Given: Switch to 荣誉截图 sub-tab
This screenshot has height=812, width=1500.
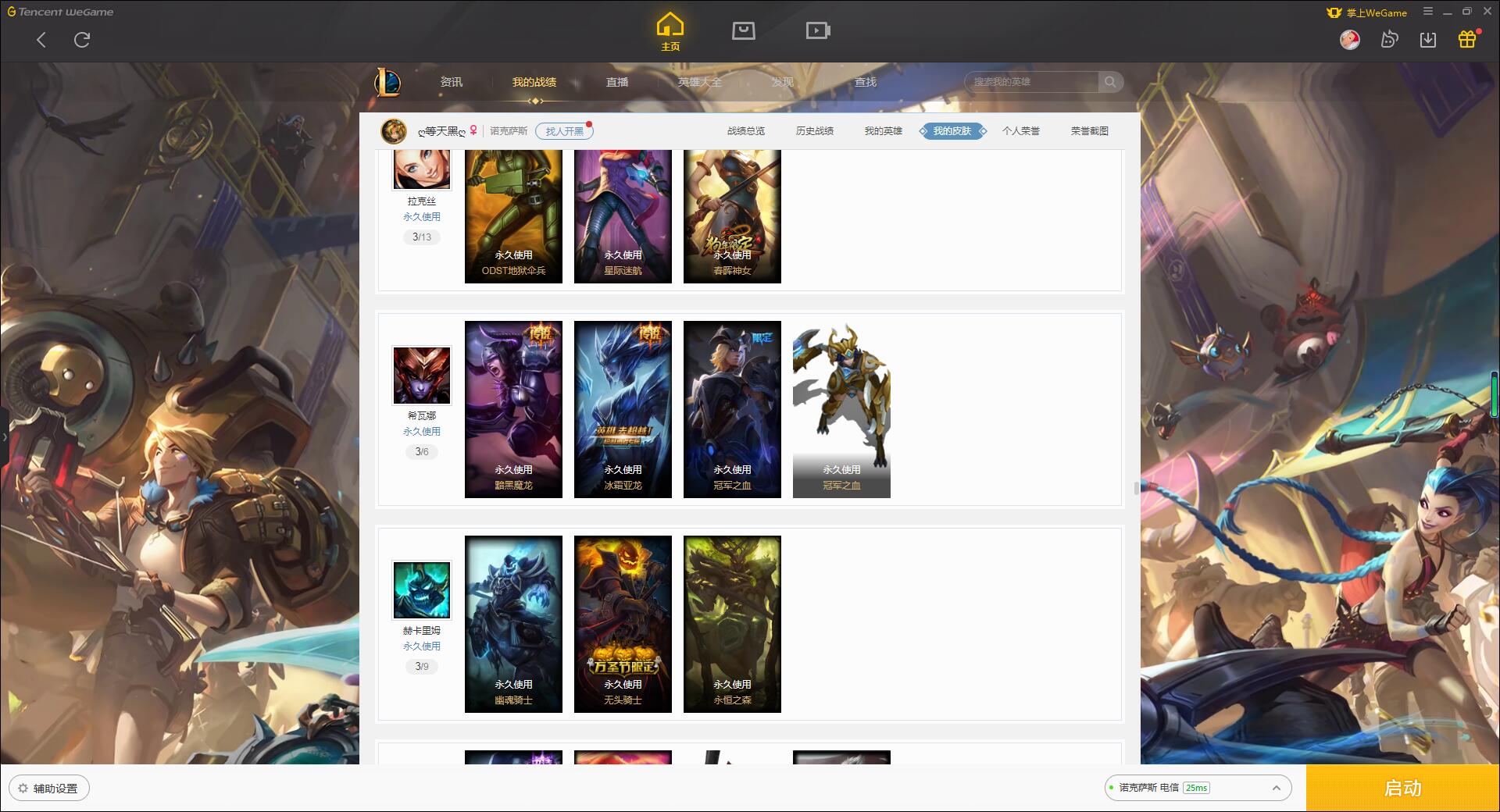Looking at the screenshot, I should pyautogui.click(x=1090, y=131).
